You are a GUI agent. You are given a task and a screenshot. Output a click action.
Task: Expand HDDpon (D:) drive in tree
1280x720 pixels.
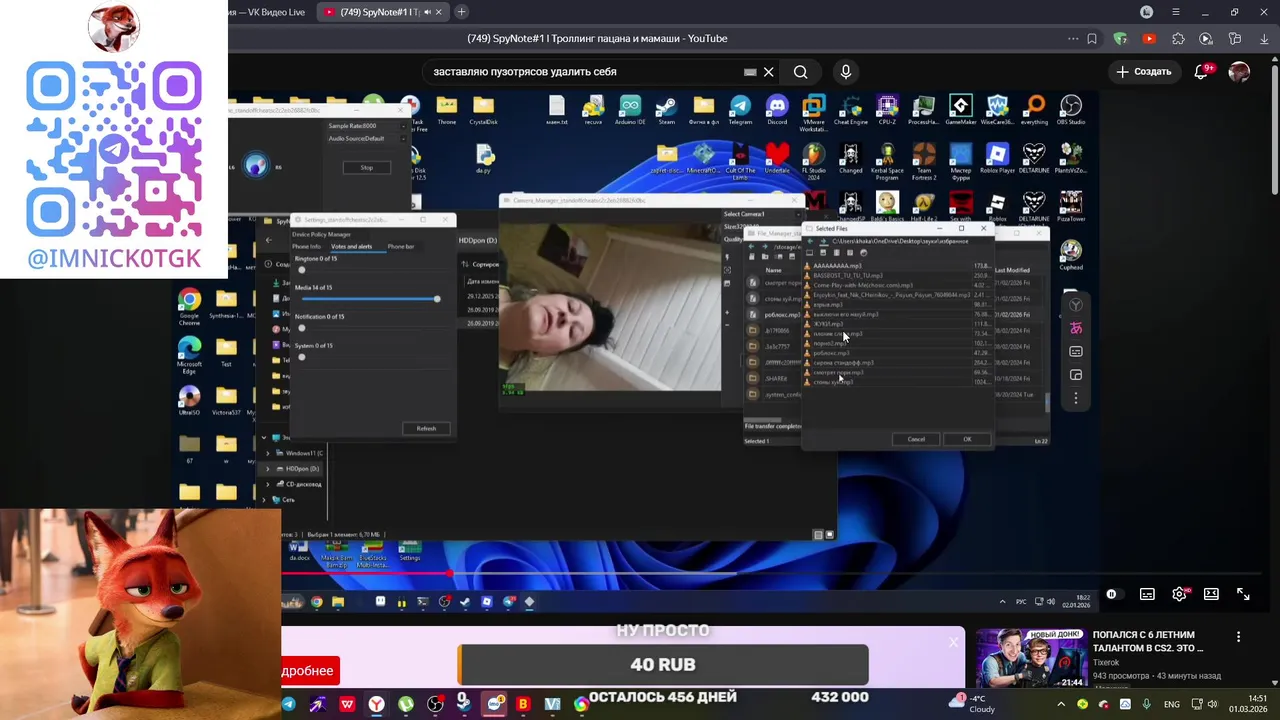coord(267,468)
